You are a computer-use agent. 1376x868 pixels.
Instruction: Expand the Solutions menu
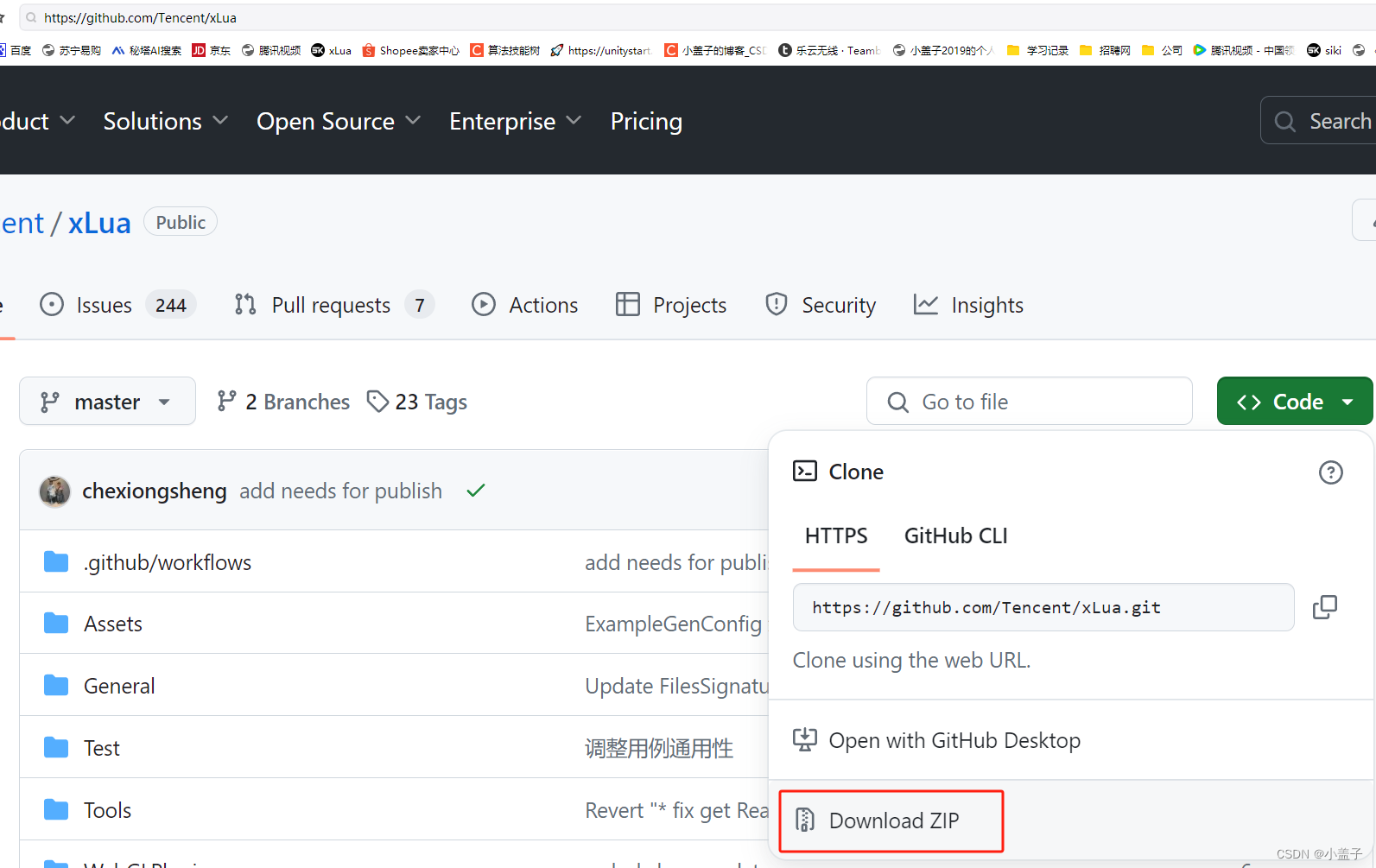[166, 122]
